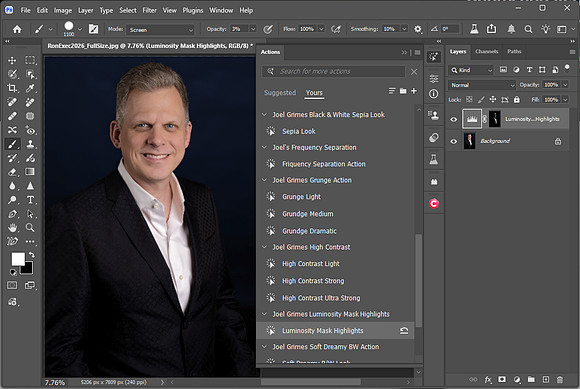Image resolution: width=580 pixels, height=389 pixels.
Task: Create new adjustment layer icon
Action: pos(517,379)
